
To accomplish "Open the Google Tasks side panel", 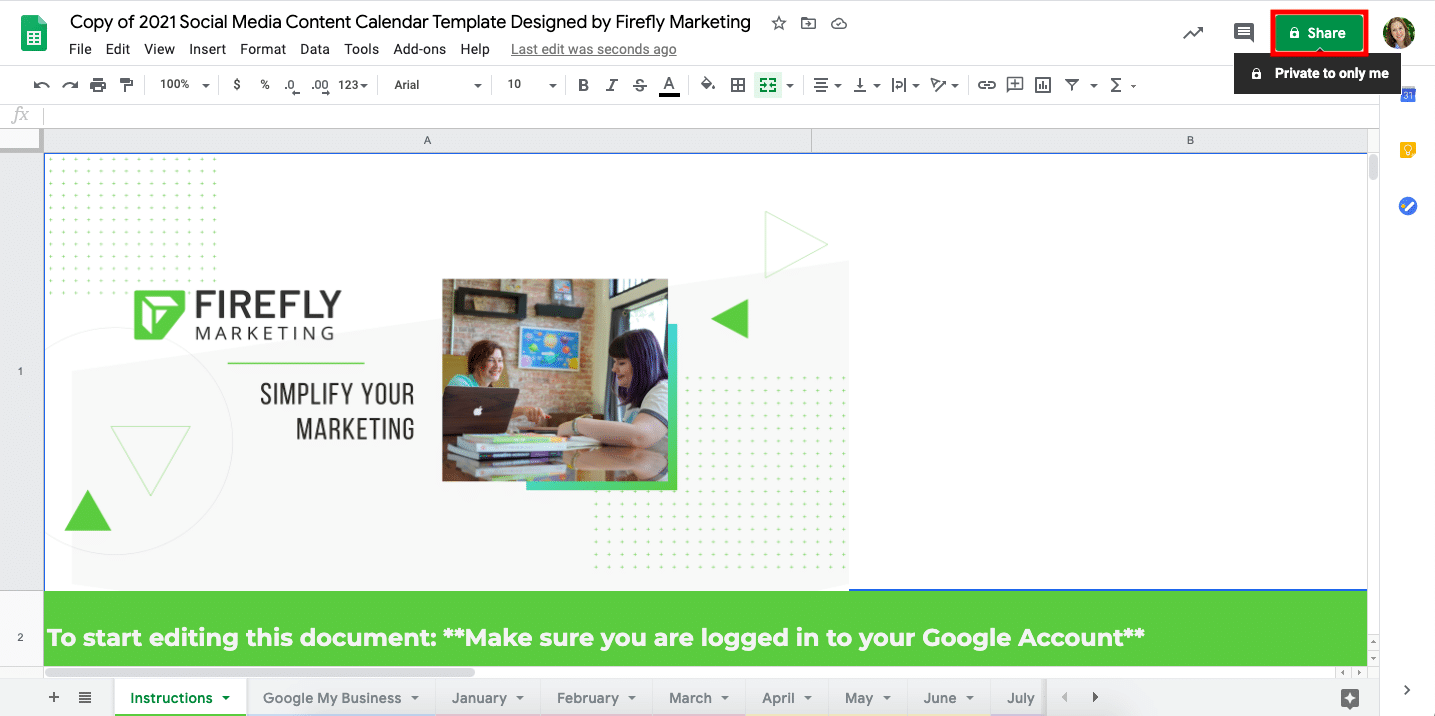I will click(x=1408, y=206).
